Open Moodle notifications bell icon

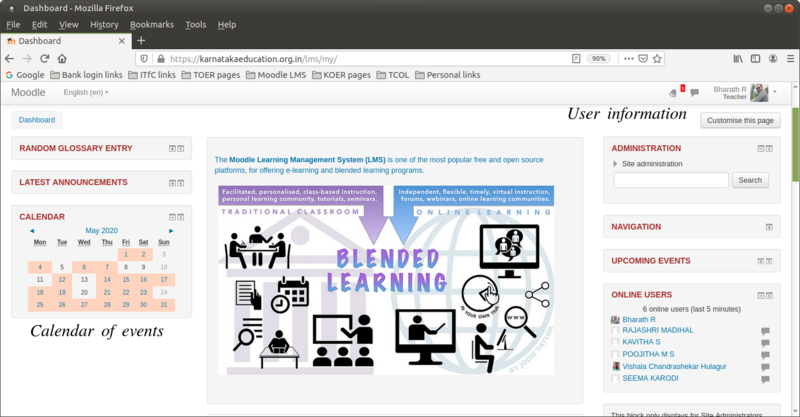(673, 93)
